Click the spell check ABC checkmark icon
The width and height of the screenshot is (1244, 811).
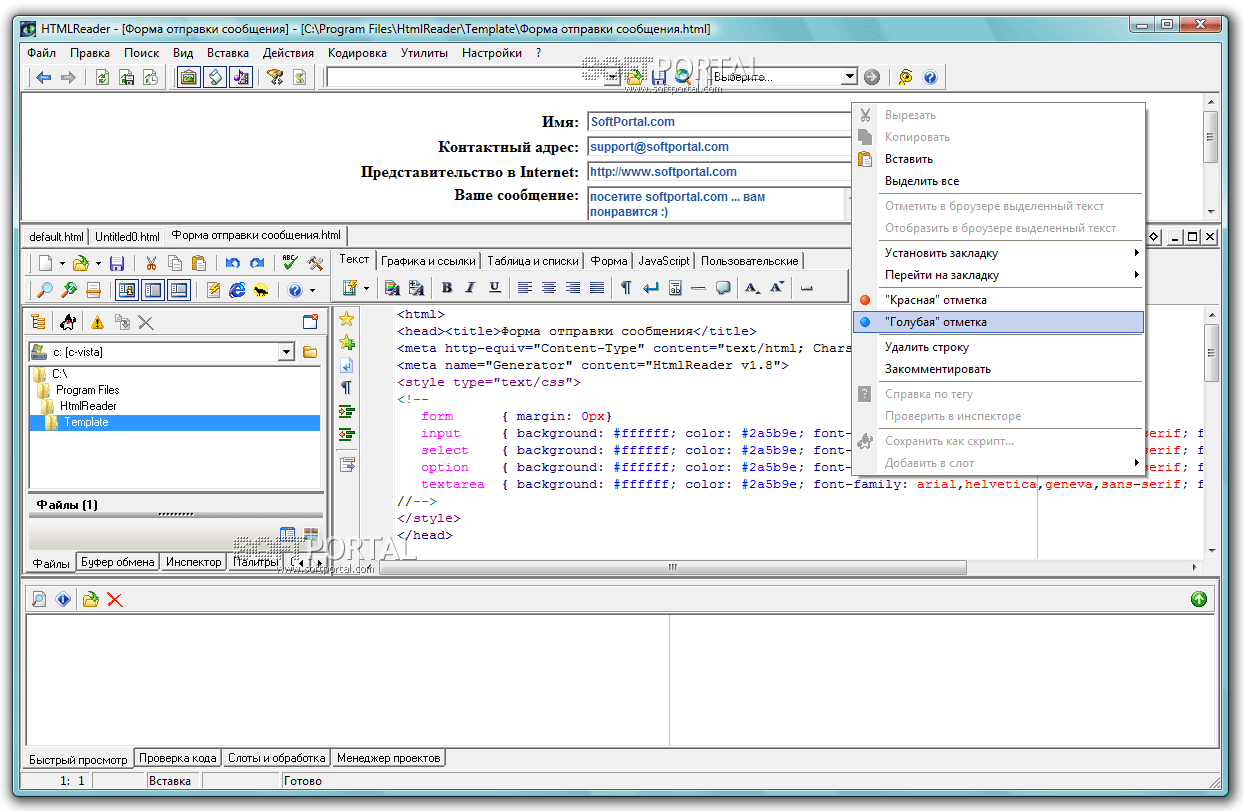[x=290, y=263]
